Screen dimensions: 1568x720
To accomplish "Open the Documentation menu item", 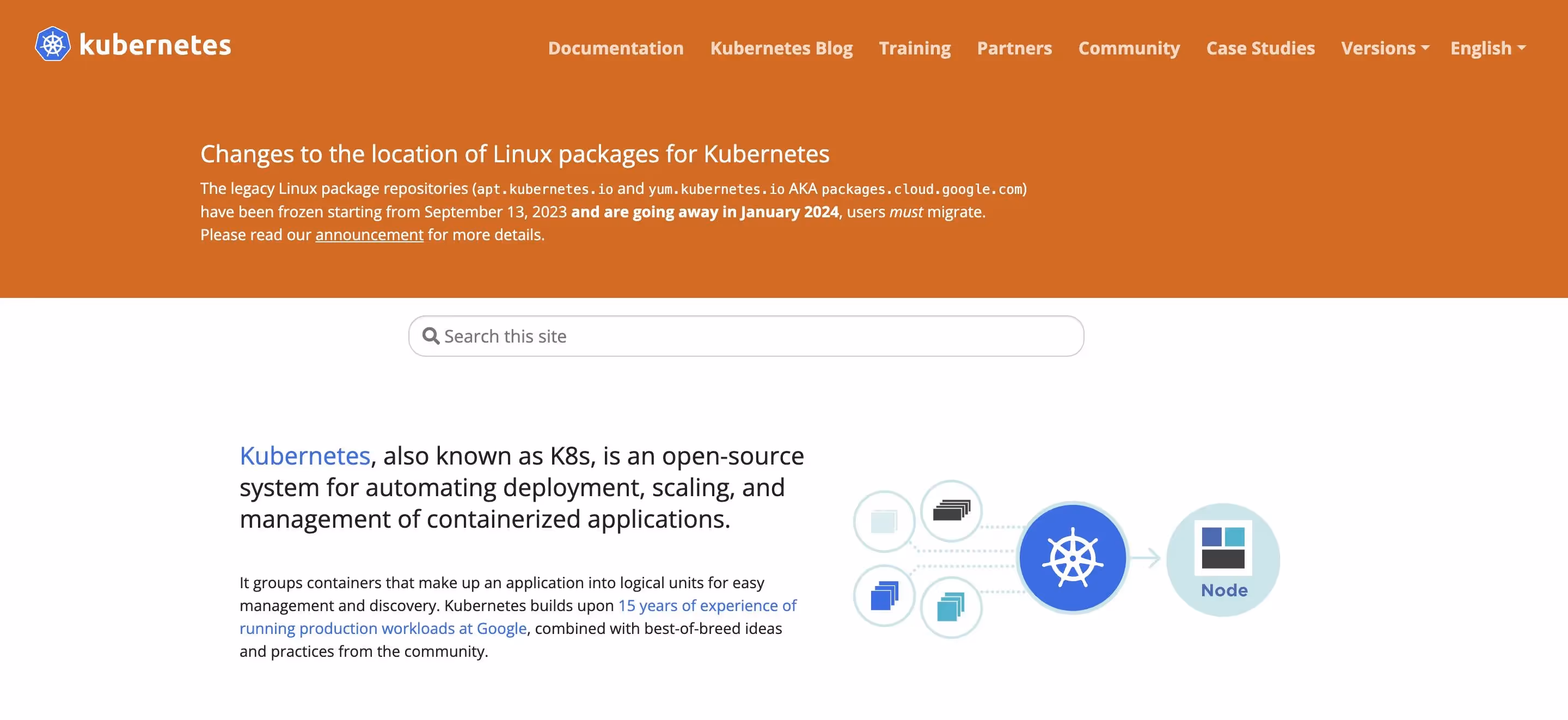I will click(616, 48).
